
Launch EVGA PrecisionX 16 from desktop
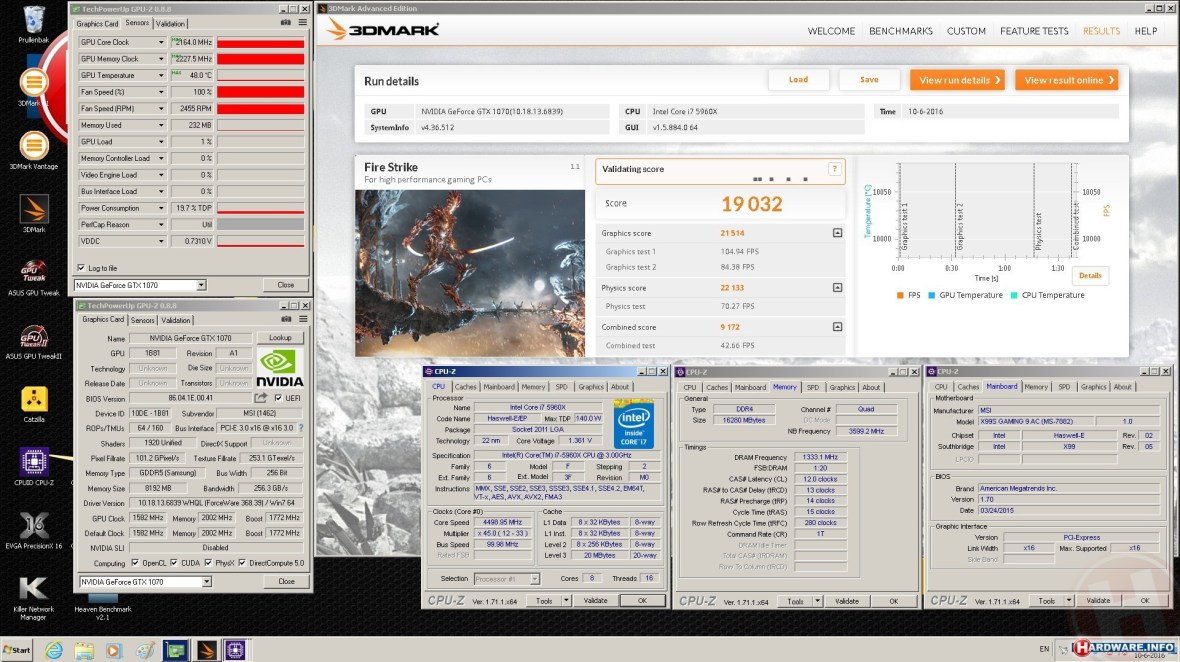point(34,528)
